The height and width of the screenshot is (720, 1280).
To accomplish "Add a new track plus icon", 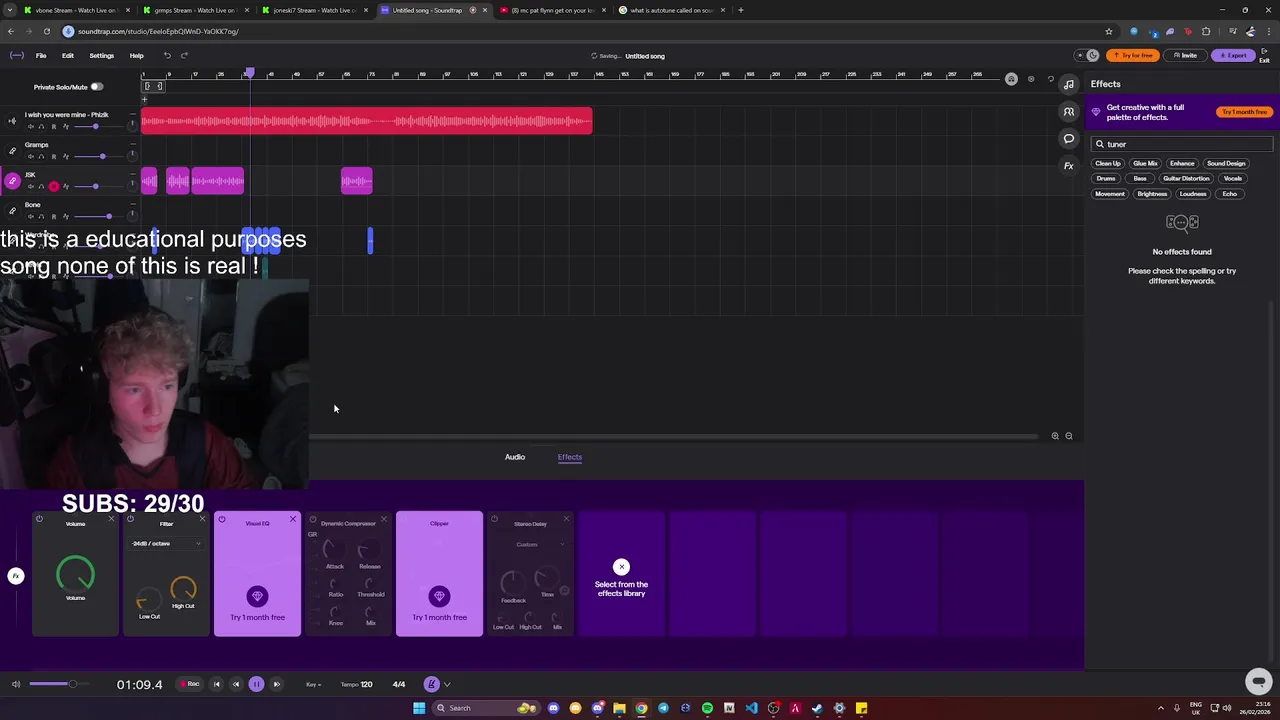I will click(145, 99).
